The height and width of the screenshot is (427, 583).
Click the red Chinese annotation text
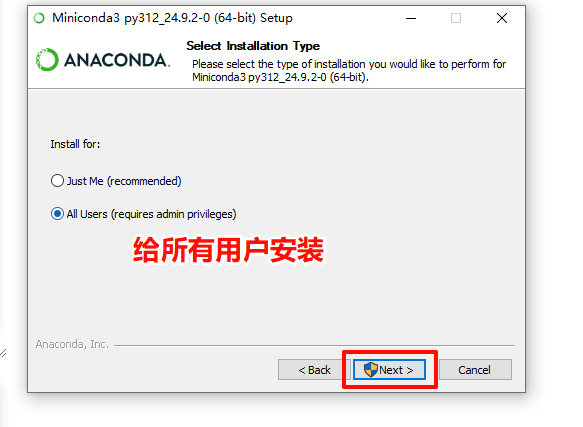(x=228, y=250)
